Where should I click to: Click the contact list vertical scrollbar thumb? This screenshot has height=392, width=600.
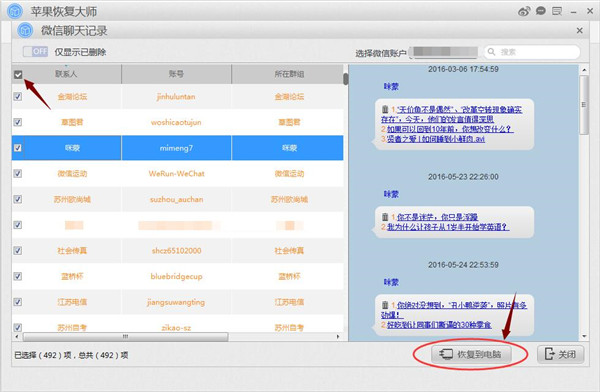coord(346,79)
